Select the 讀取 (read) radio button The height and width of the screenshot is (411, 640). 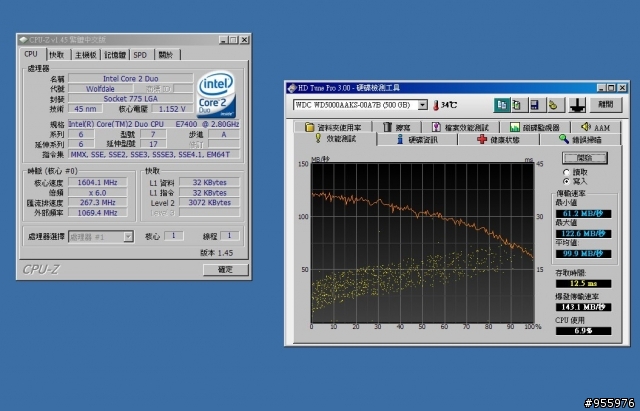[x=567, y=172]
